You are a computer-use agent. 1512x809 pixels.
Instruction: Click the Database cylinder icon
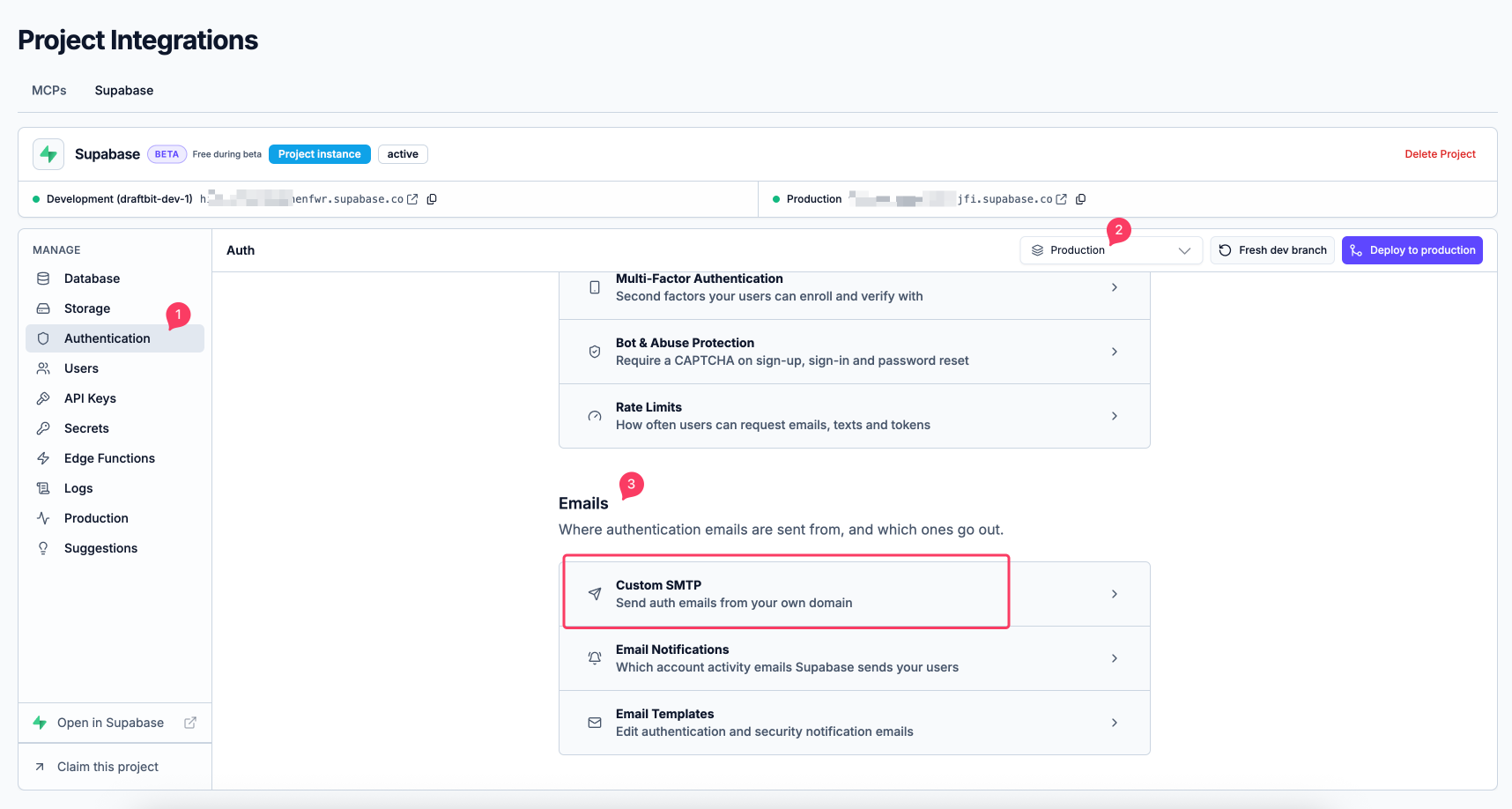[x=43, y=278]
